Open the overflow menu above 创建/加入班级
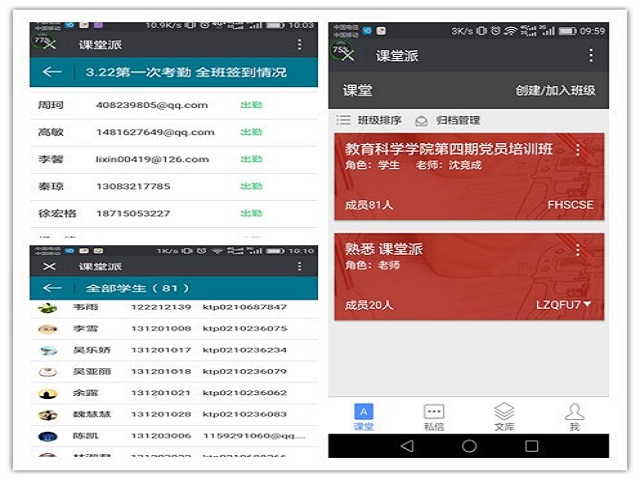Screen dimensions: 640x480 click(590, 55)
